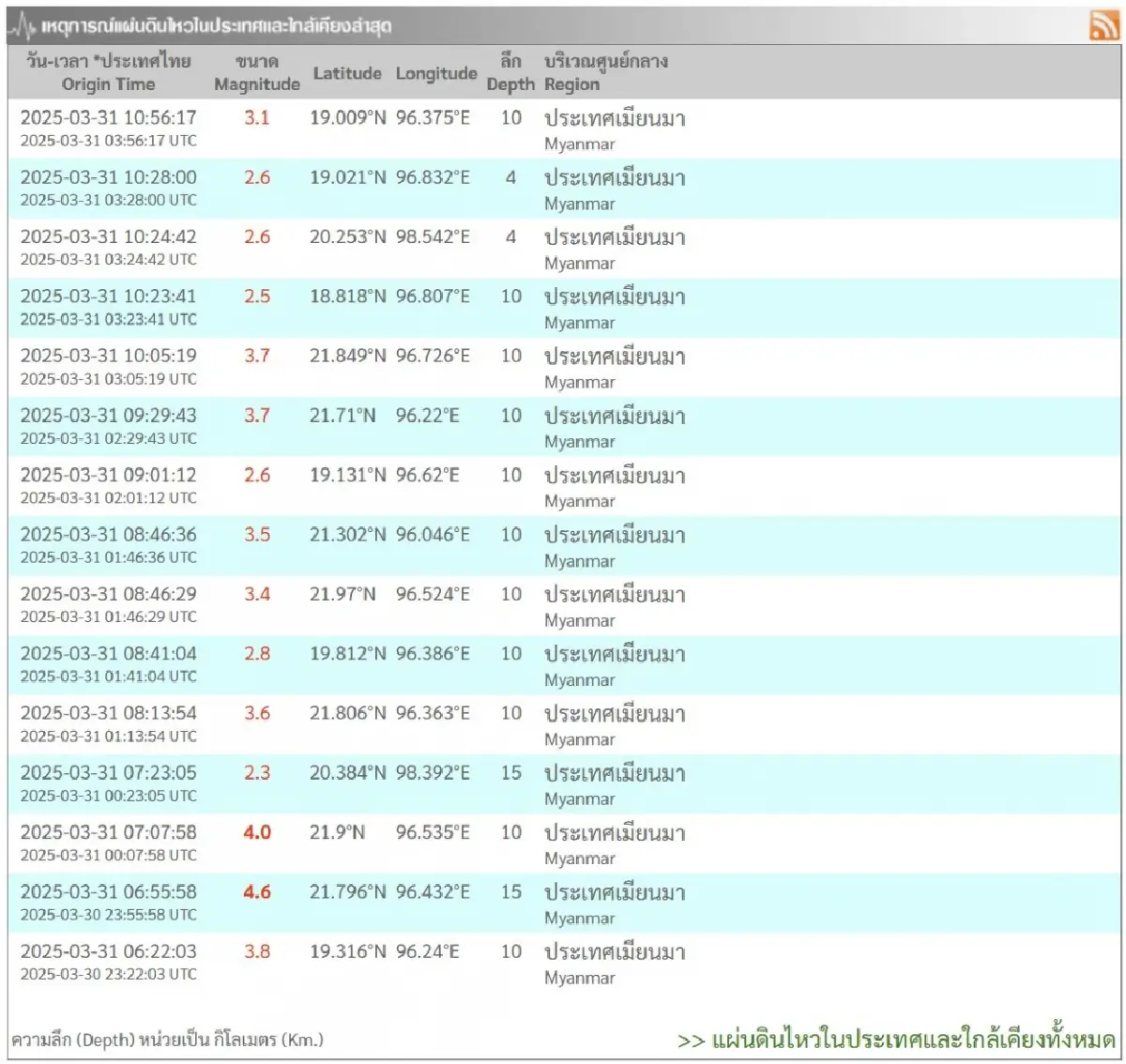
Task: Click the orange RSS feed icon
Action: 1103,25
